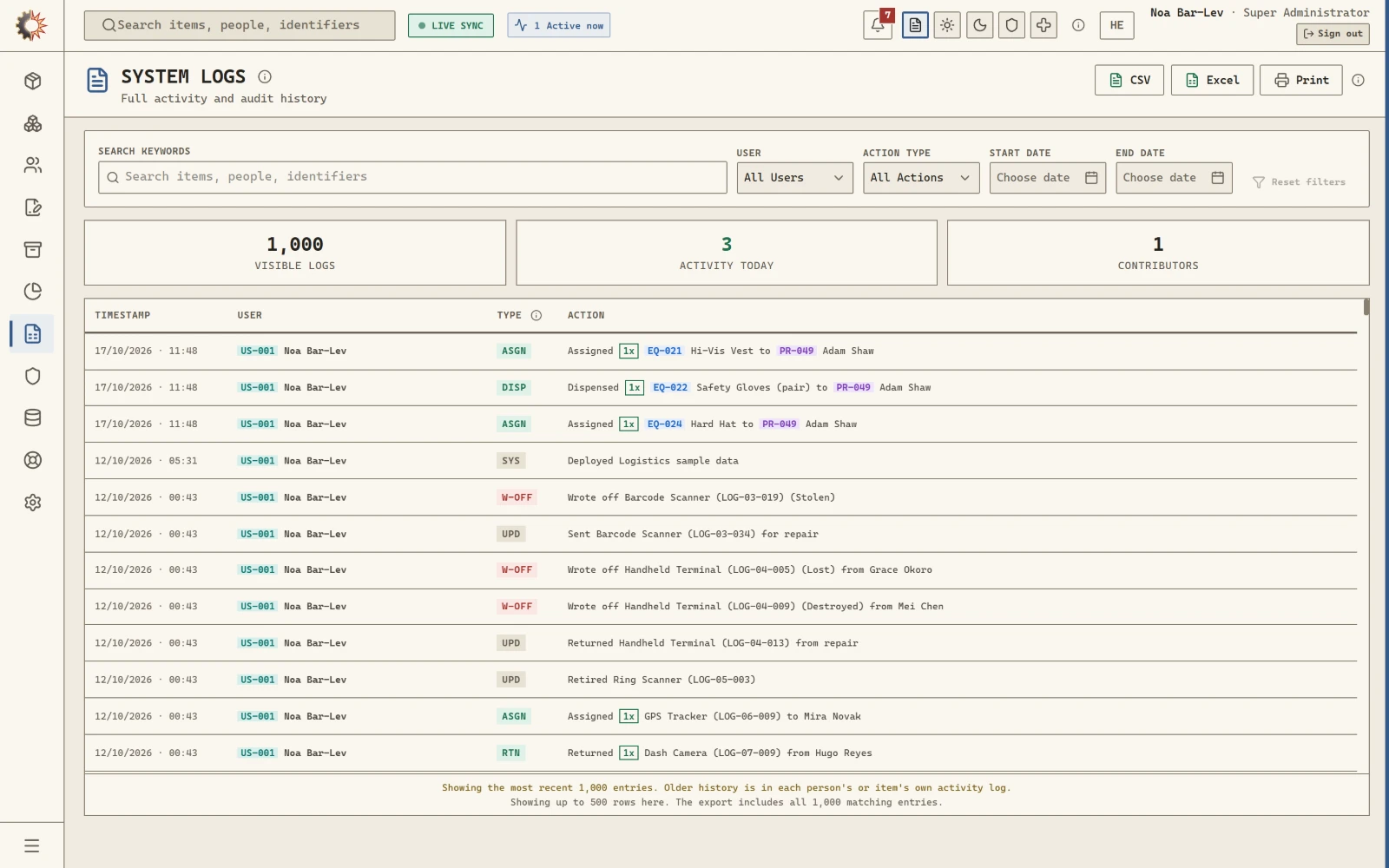
Task: Print the system logs
Action: click(x=1301, y=80)
